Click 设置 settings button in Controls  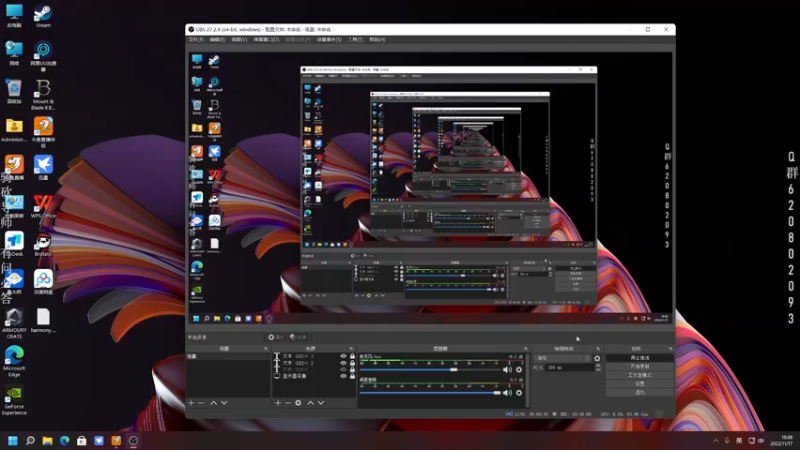[x=640, y=384]
